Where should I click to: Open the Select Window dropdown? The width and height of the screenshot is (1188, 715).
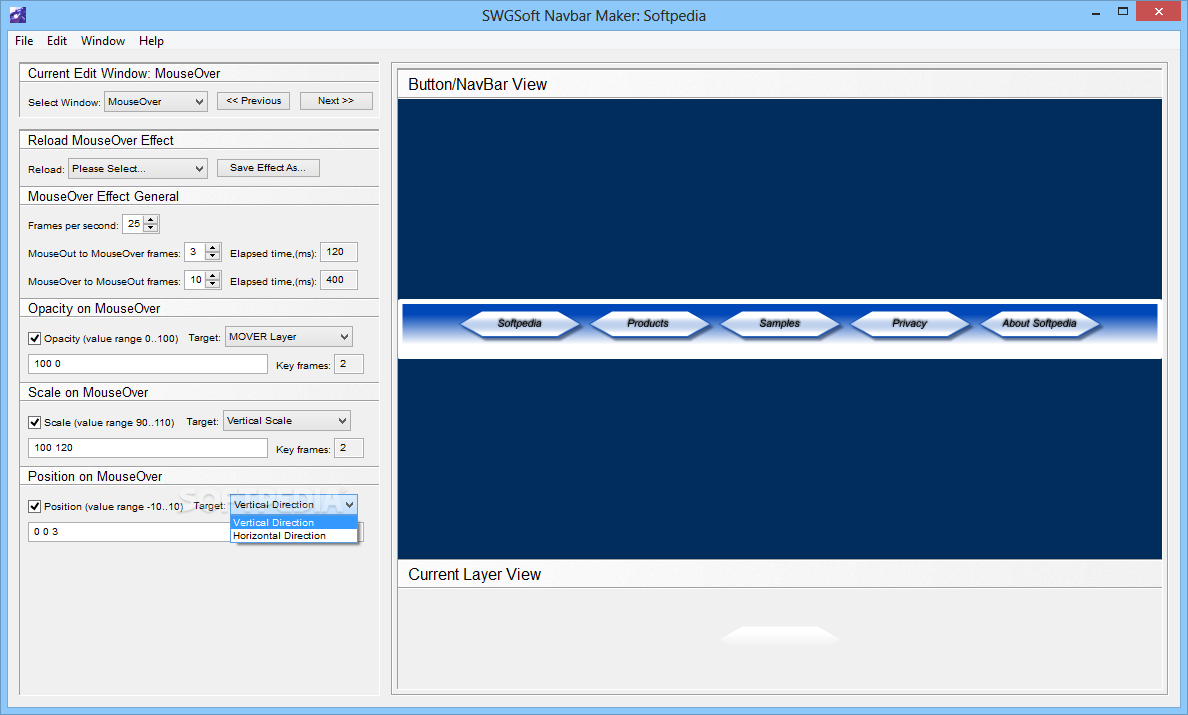(x=155, y=101)
